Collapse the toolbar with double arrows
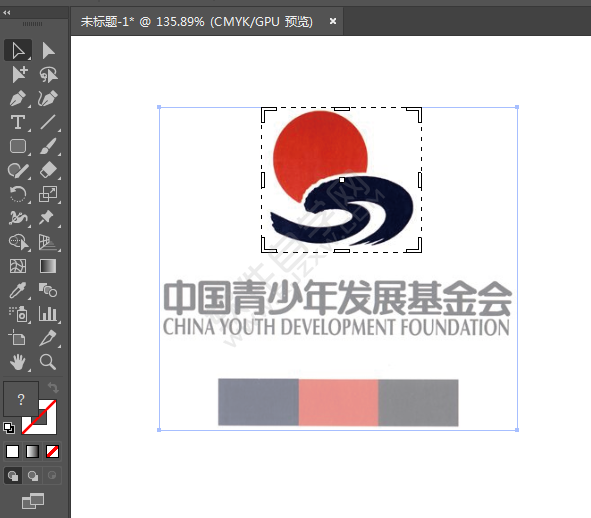This screenshot has height=518, width=591. click(x=6, y=12)
